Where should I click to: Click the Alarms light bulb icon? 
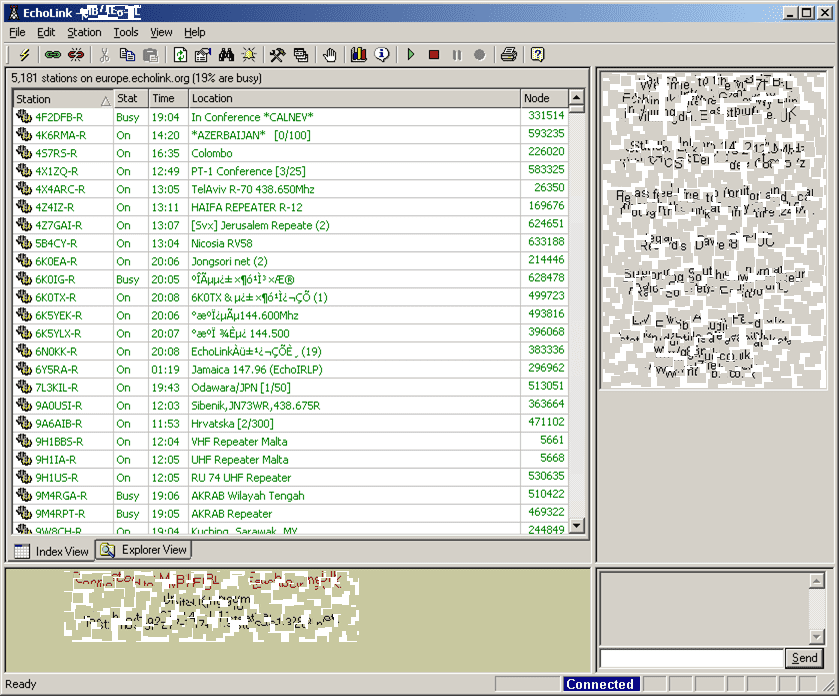tap(249, 54)
